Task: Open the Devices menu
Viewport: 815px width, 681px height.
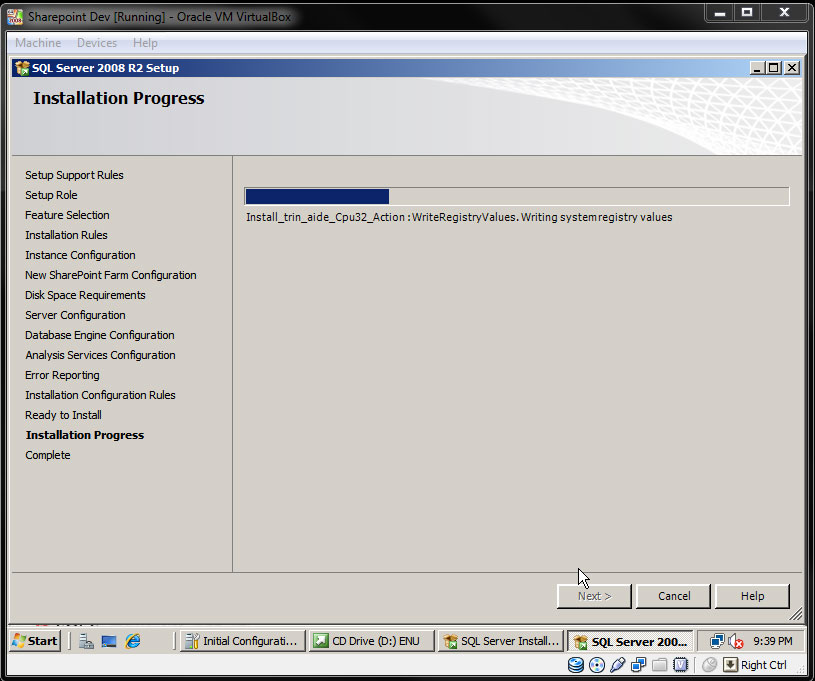Action: point(97,43)
